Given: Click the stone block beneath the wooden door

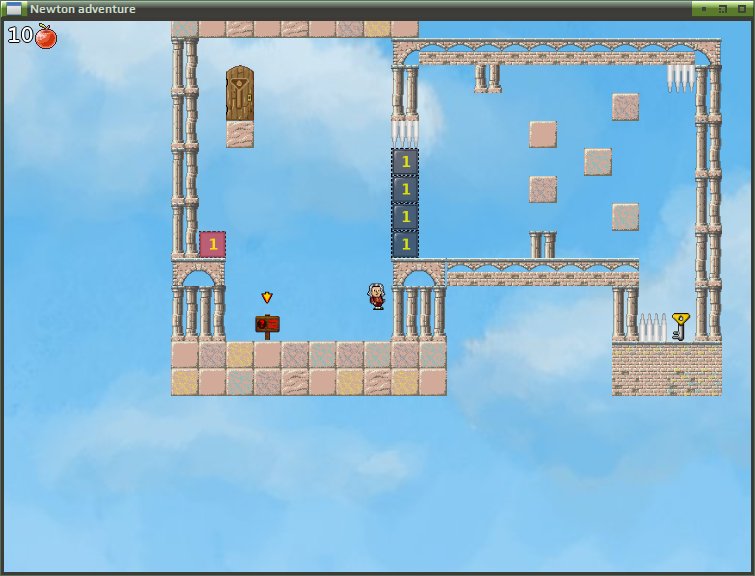Looking at the screenshot, I should coord(240,134).
